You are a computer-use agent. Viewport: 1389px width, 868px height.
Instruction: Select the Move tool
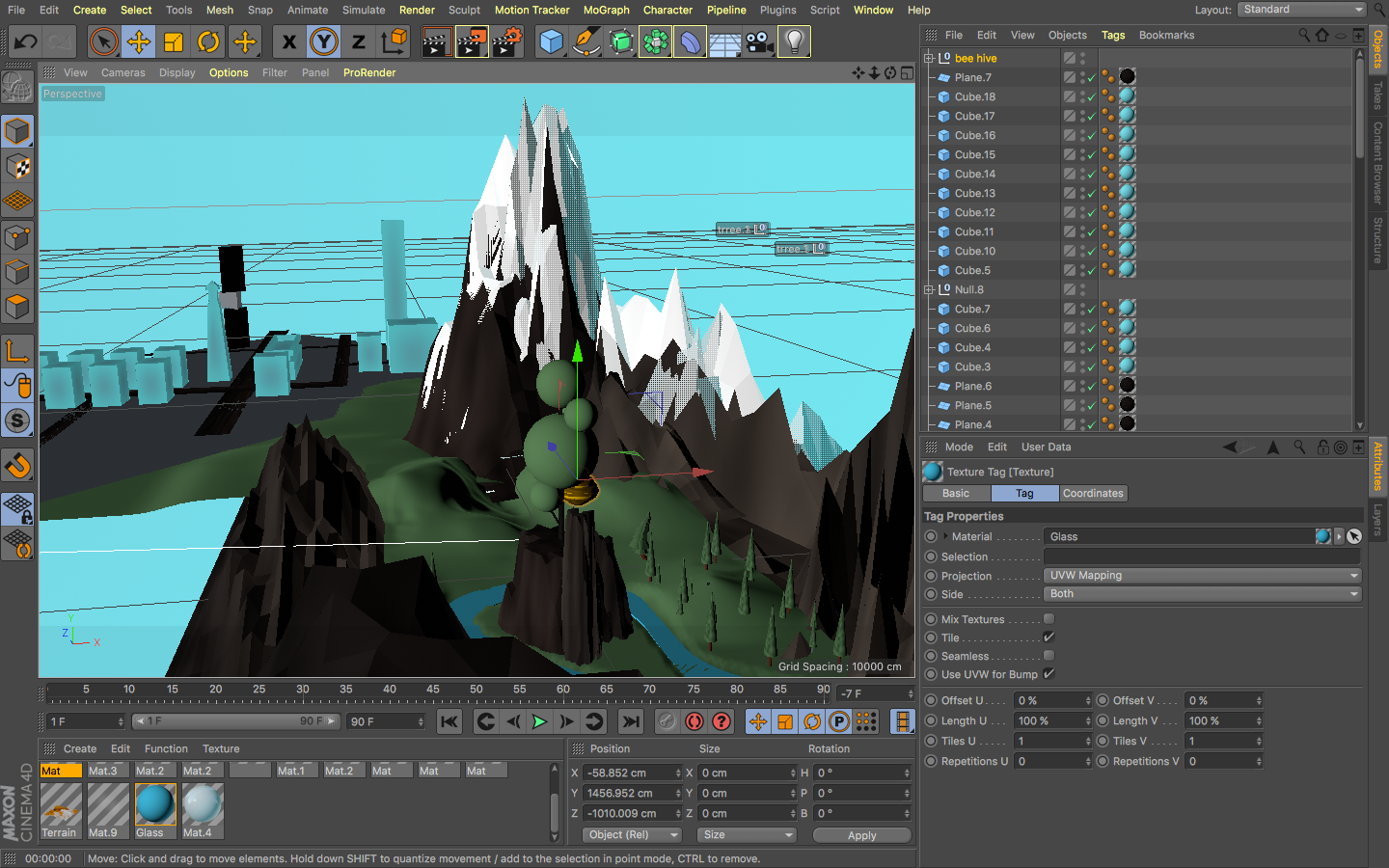pyautogui.click(x=139, y=41)
